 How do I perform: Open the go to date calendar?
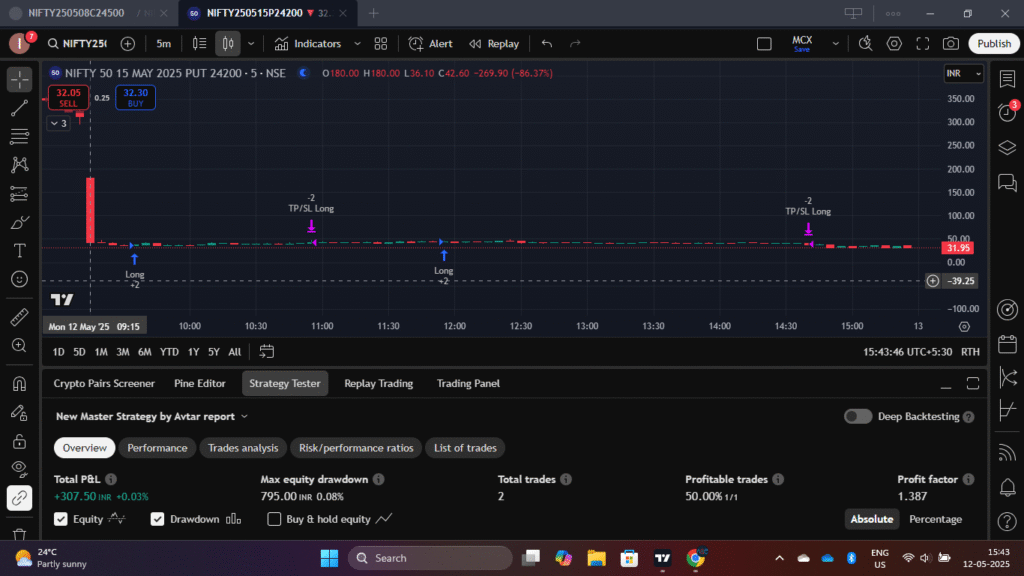266,352
